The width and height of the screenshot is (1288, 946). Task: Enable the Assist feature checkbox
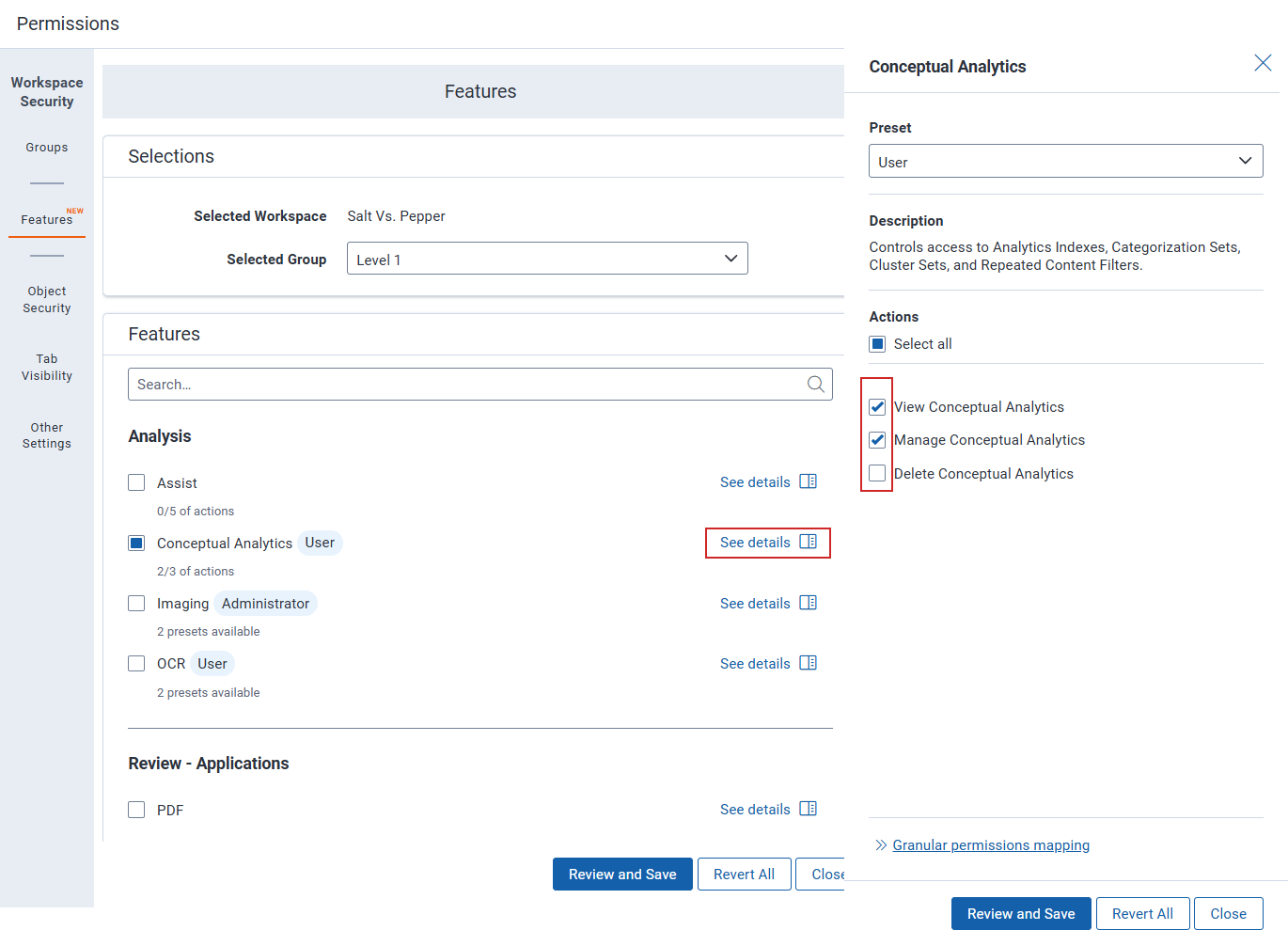(x=136, y=482)
